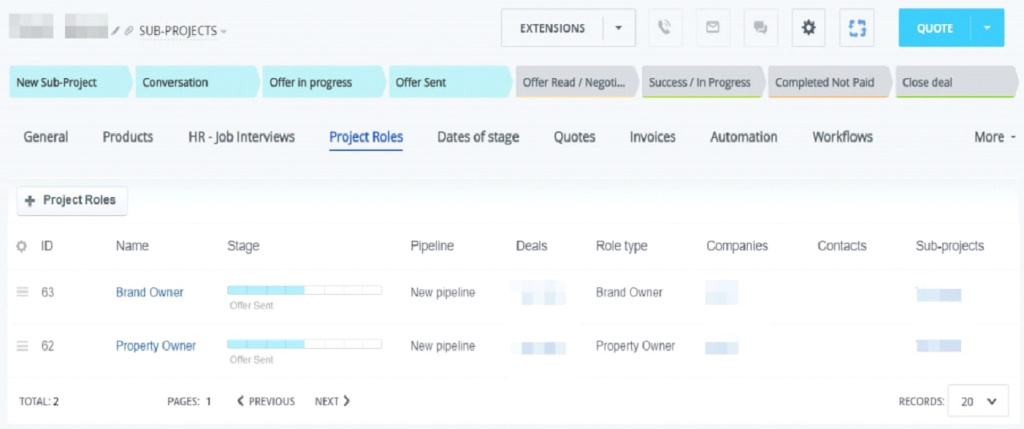
Task: Open the Brand Owner role link
Action: pyautogui.click(x=149, y=293)
